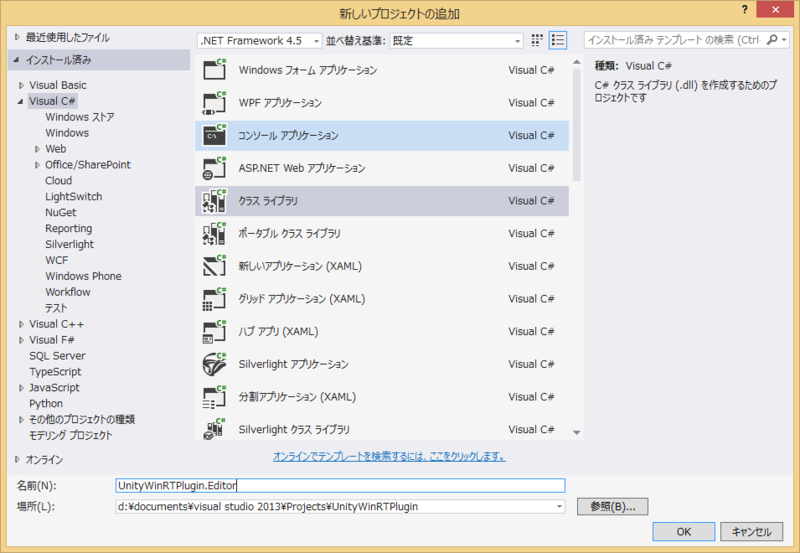The height and width of the screenshot is (553, 800).
Task: Select the 新しいアプリケーション (XAML) template icon
Action: pyautogui.click(x=214, y=266)
